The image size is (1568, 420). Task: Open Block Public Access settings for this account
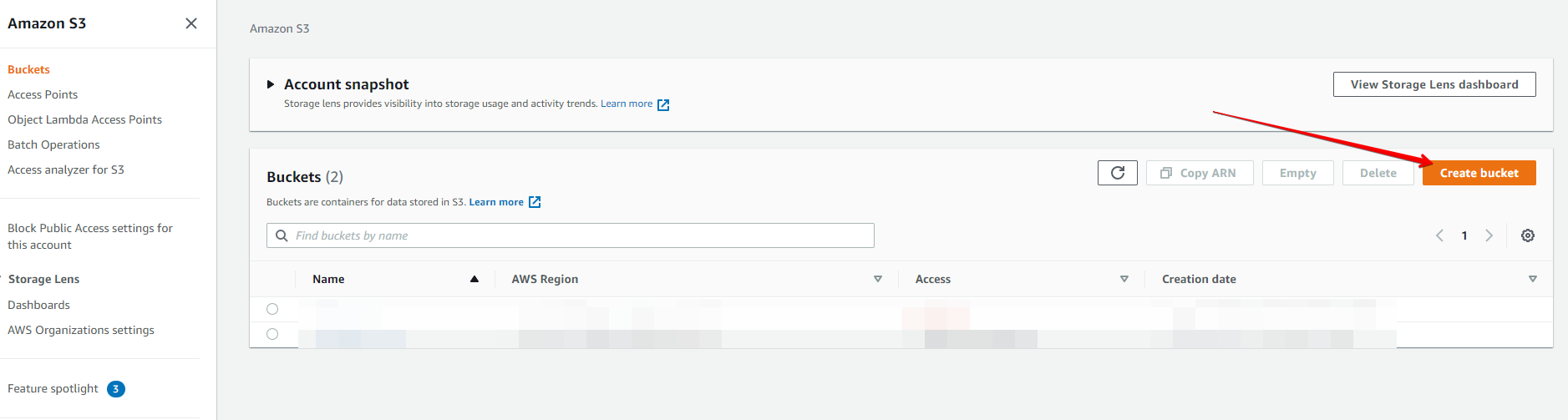[x=90, y=236]
